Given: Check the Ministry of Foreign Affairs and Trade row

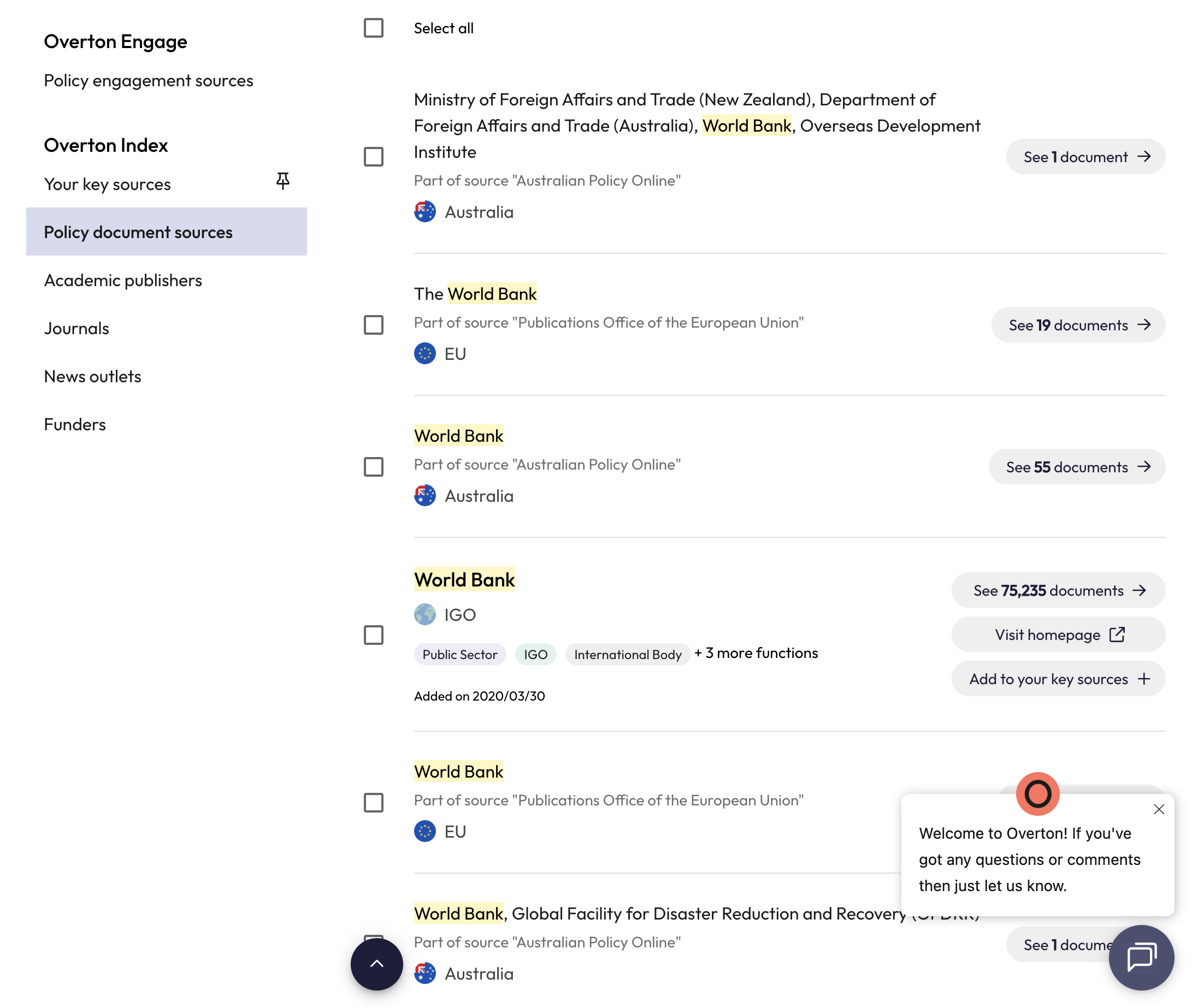Looking at the screenshot, I should tap(373, 157).
